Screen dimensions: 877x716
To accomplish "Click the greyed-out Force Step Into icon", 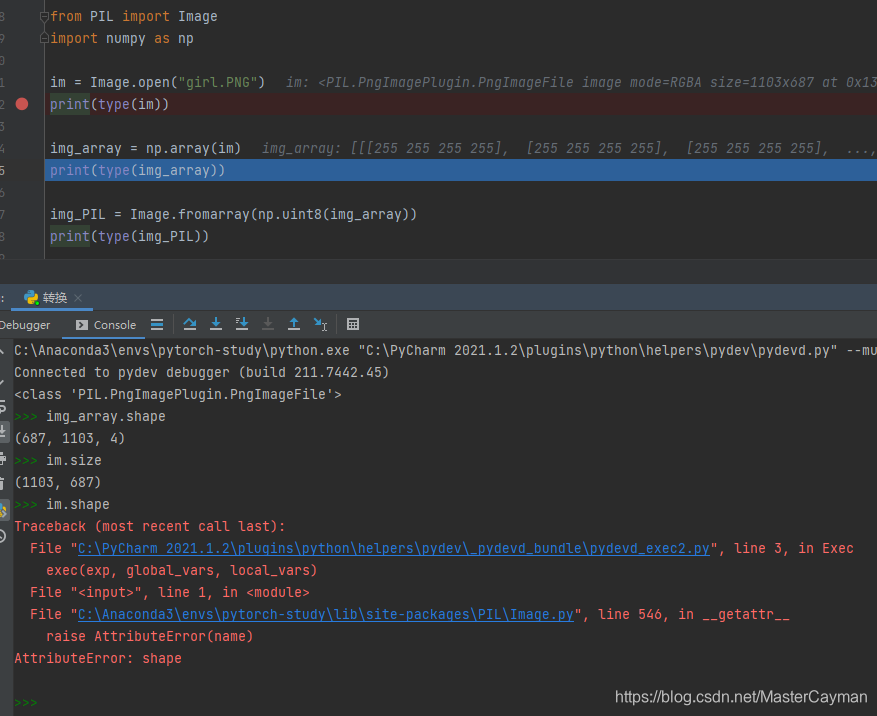I will coord(268,324).
